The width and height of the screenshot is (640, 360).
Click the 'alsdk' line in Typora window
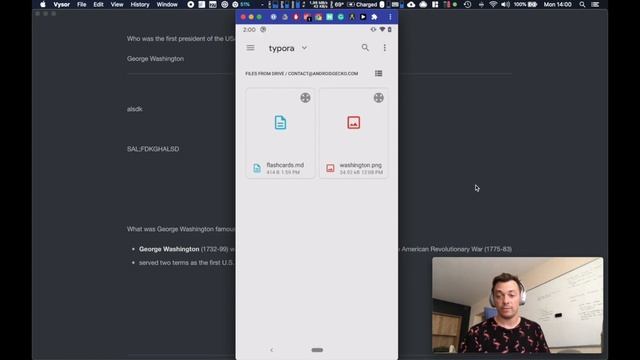point(134,109)
